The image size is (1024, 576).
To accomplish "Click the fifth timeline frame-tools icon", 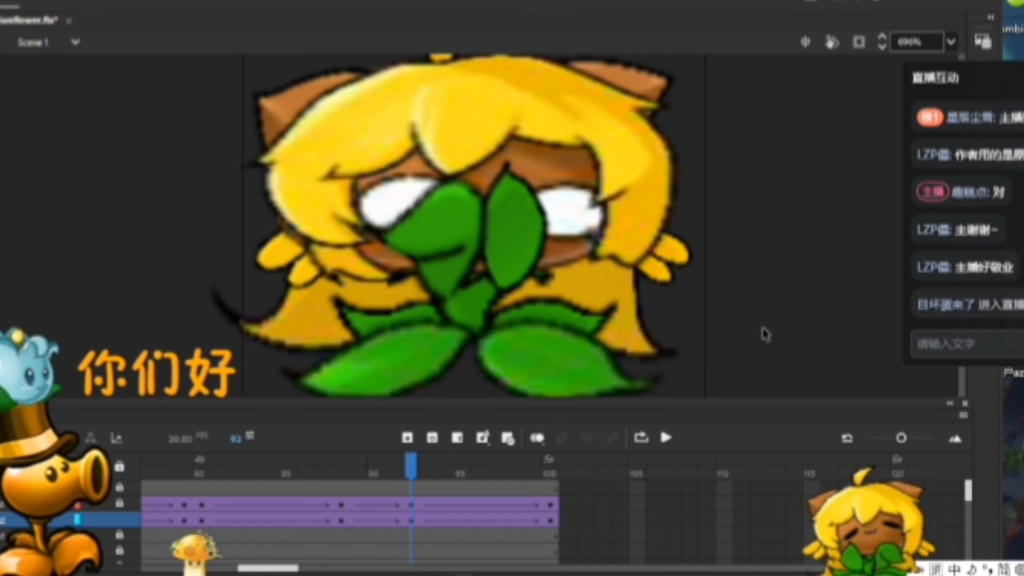I will coord(507,438).
